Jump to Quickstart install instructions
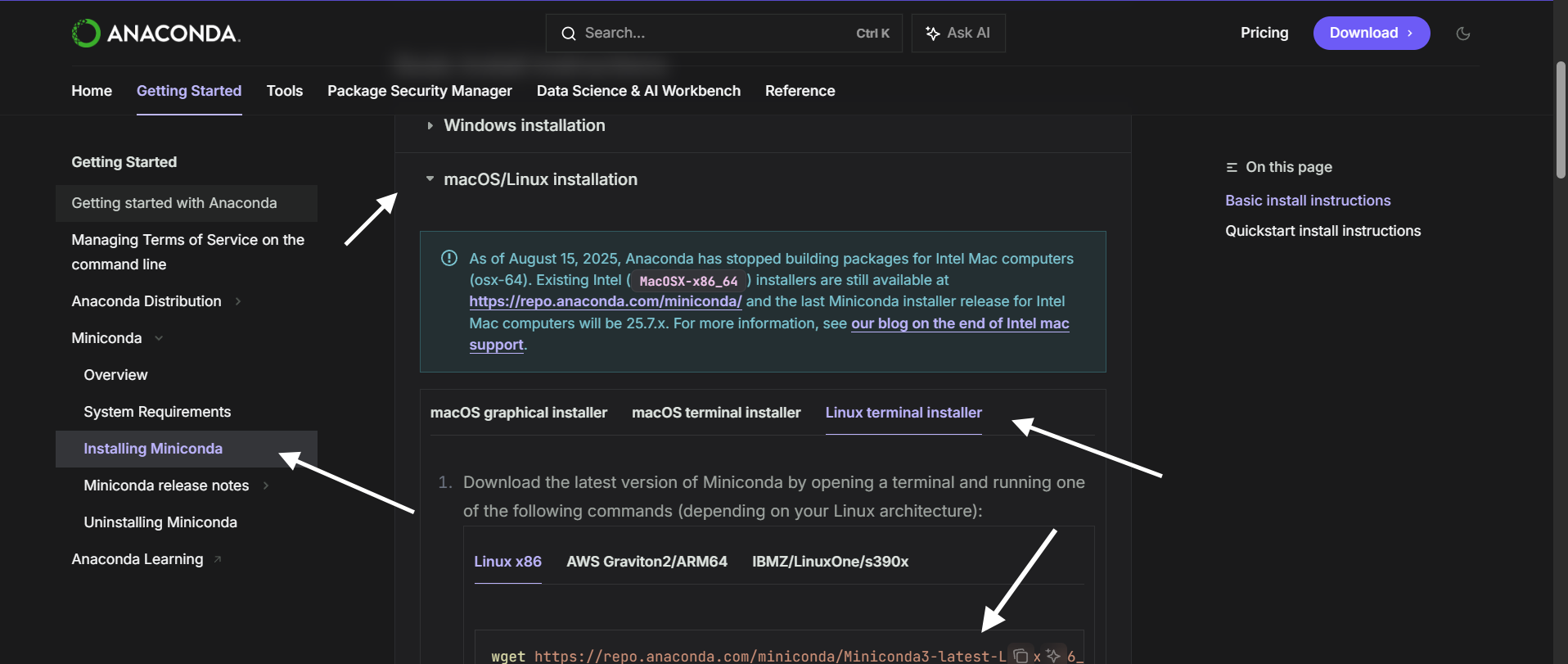The image size is (1568, 664). coord(1322,231)
